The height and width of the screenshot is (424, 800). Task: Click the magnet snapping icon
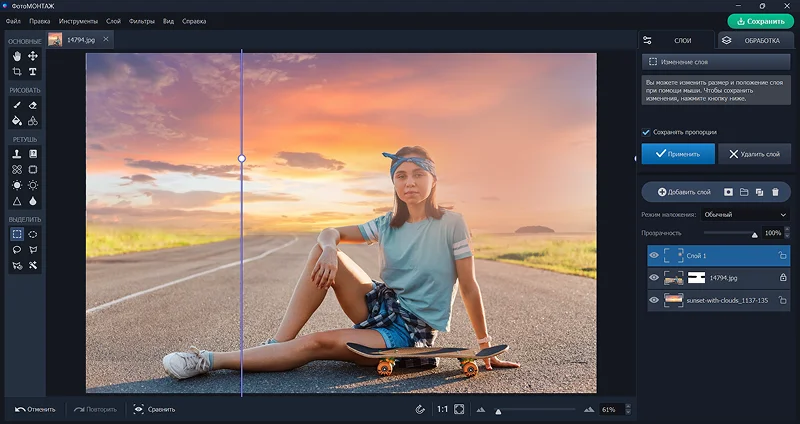(420, 409)
